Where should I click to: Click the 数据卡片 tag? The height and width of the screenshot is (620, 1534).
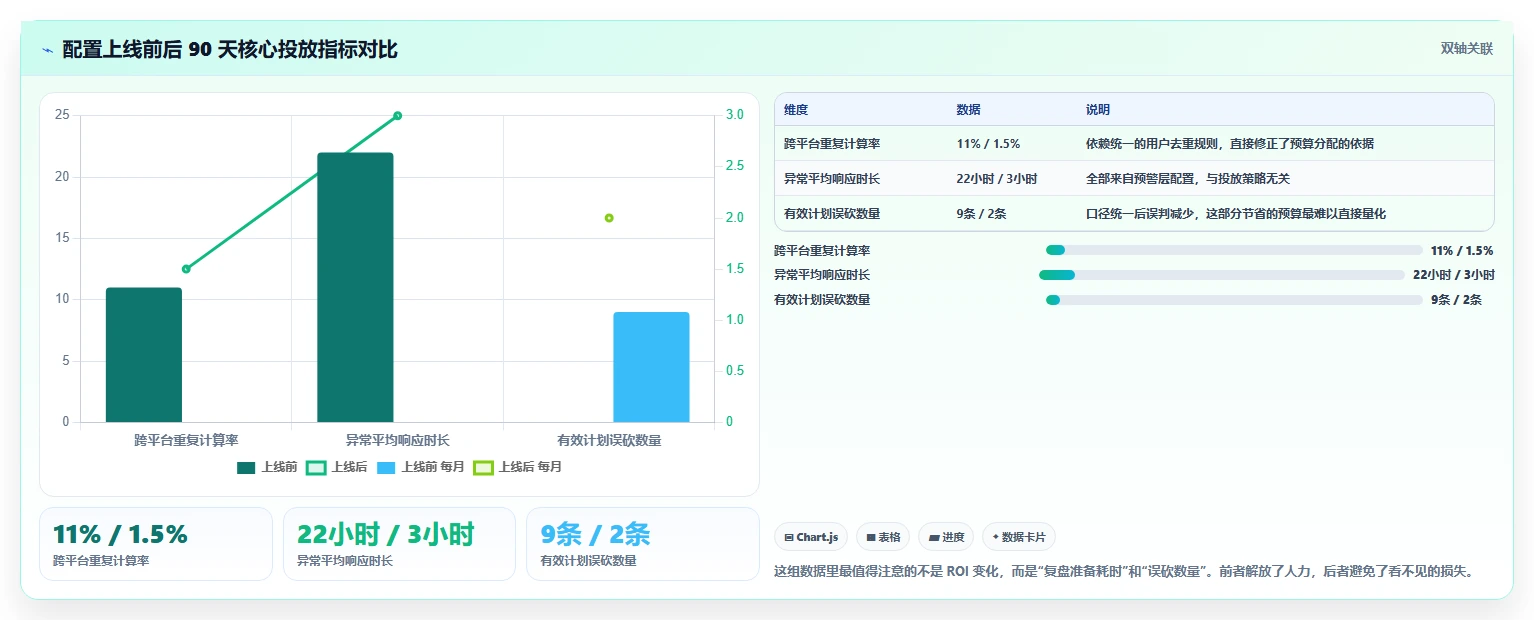click(1019, 537)
